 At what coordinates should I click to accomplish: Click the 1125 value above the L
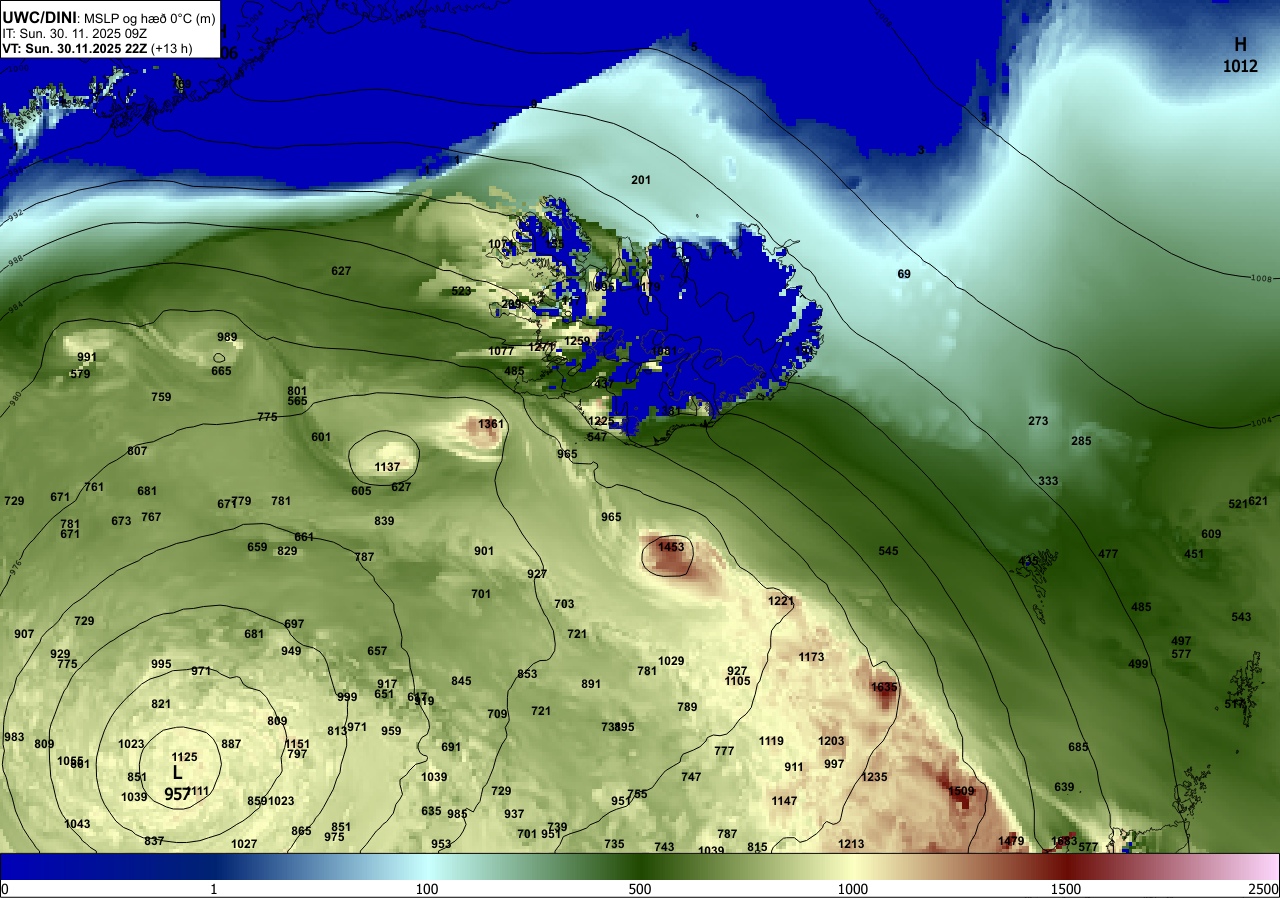pyautogui.click(x=185, y=757)
